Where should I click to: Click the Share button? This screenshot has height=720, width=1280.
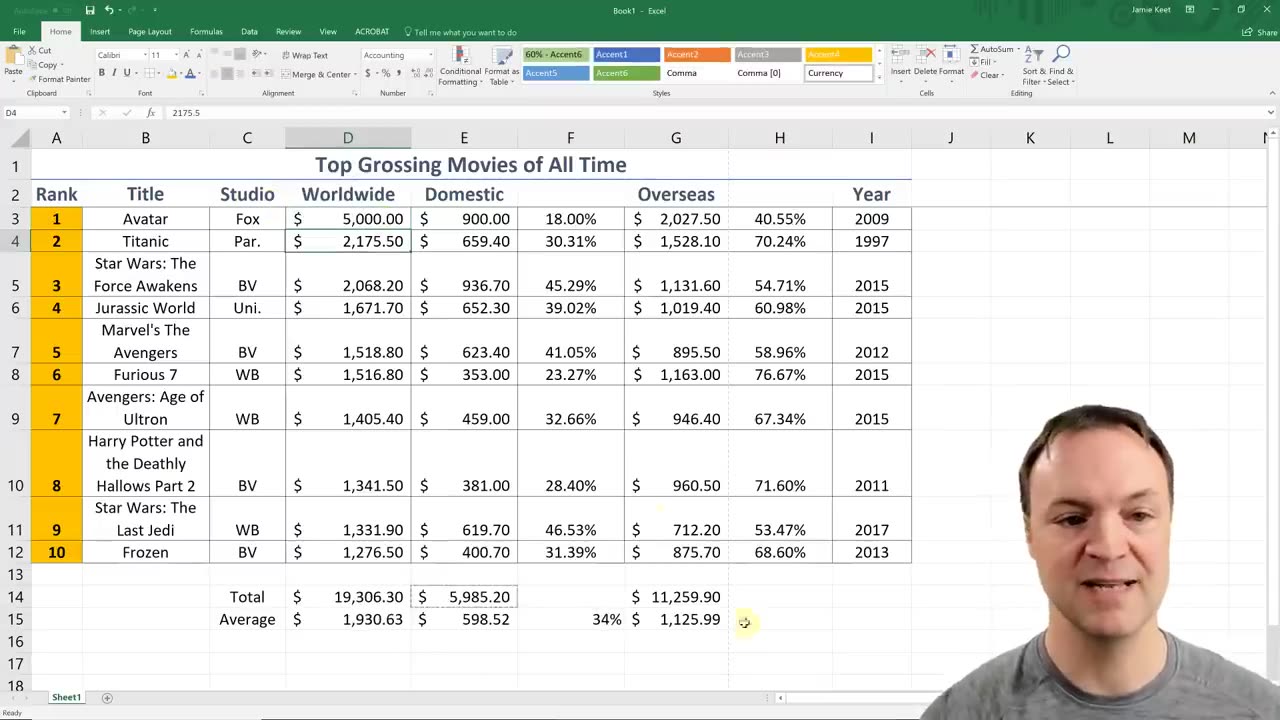coord(1259,32)
